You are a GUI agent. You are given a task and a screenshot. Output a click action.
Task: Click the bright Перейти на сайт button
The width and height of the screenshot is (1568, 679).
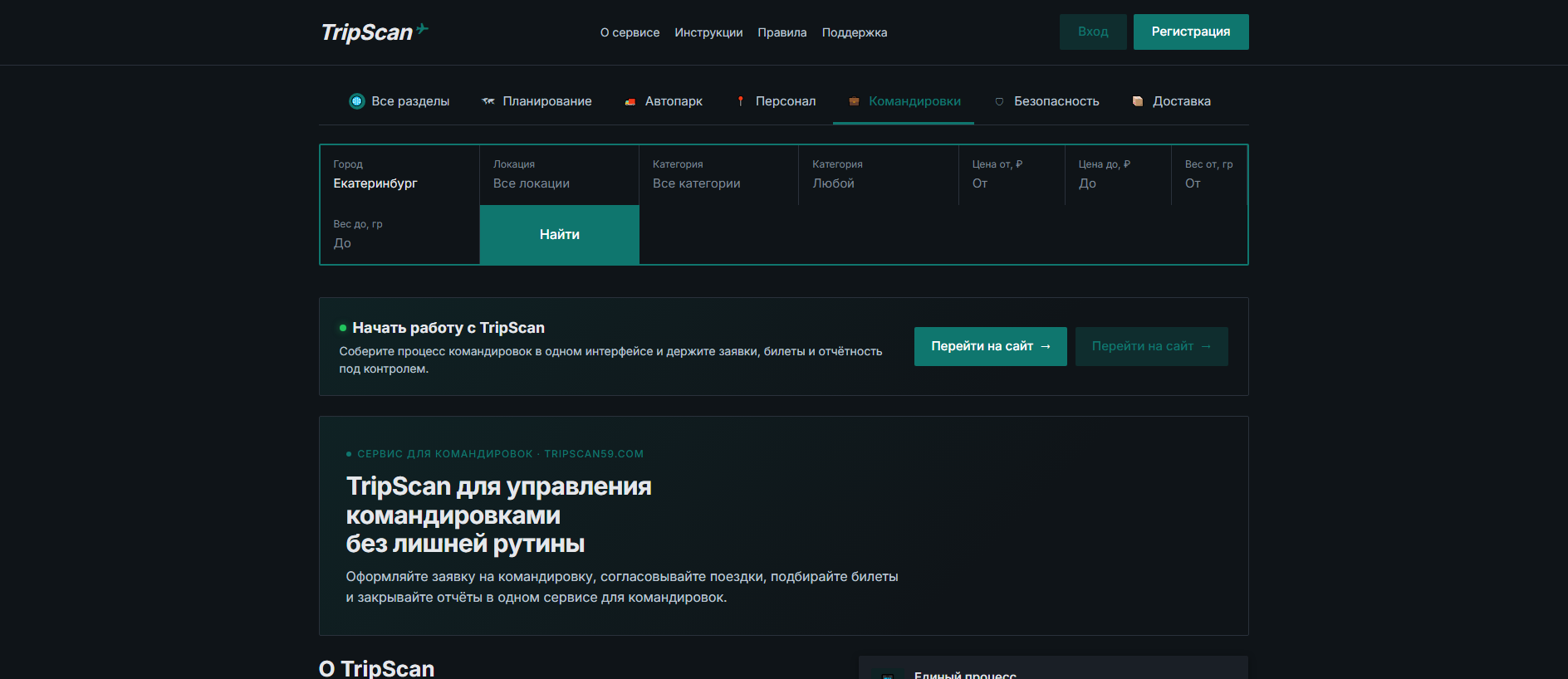tap(991, 346)
